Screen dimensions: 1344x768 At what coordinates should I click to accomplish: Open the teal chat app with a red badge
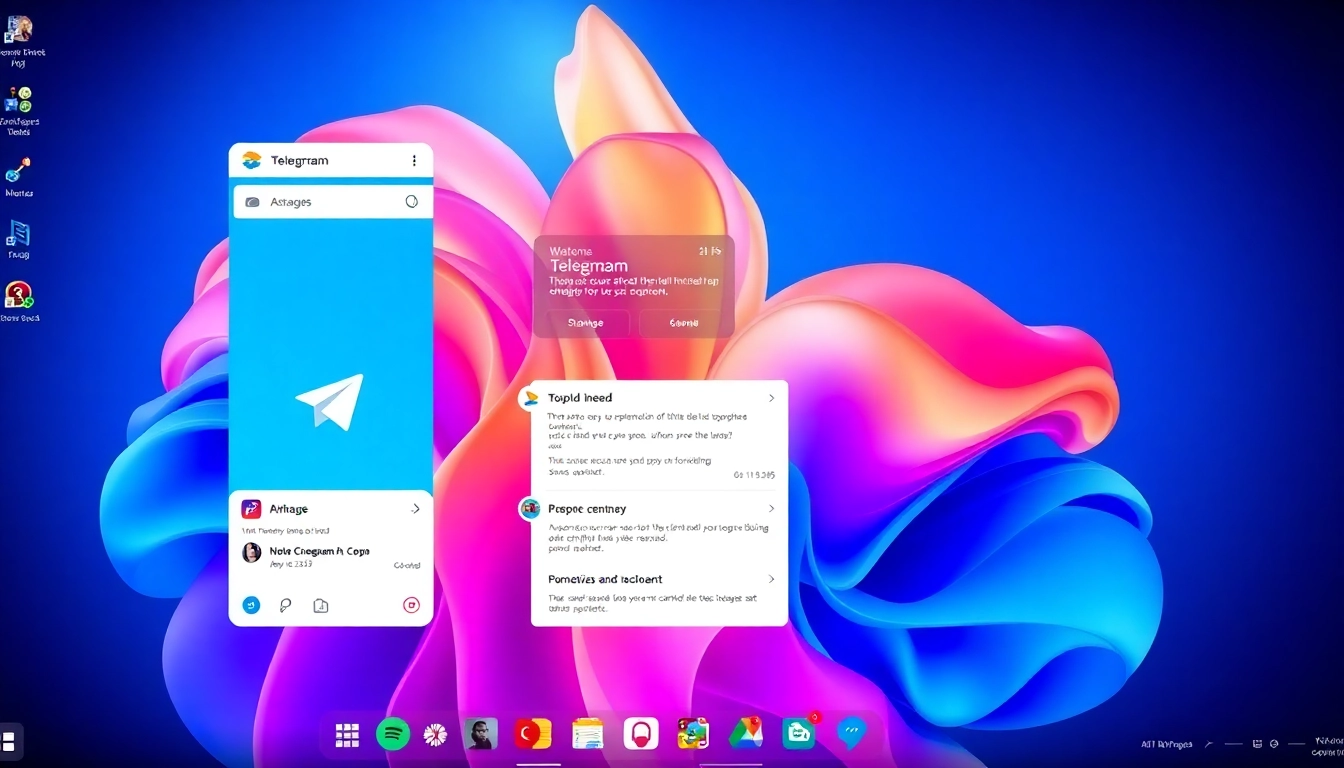coord(799,733)
